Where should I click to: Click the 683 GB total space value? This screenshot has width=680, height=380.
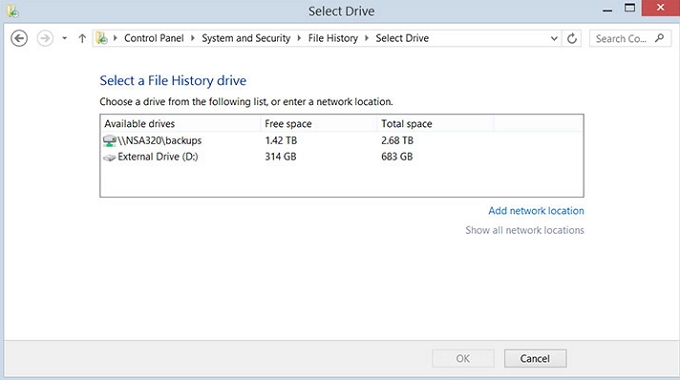397,157
